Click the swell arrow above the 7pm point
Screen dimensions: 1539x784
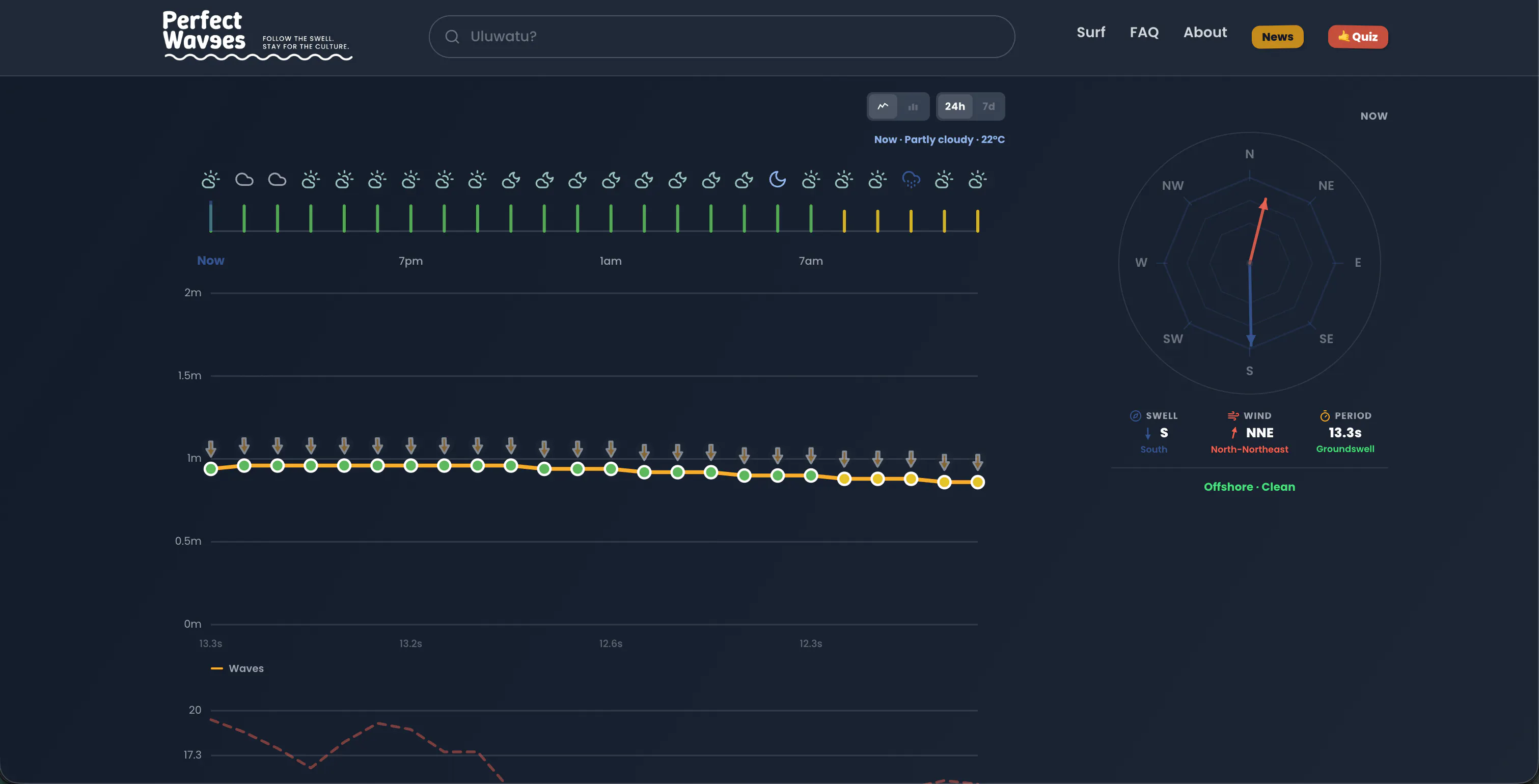410,445
